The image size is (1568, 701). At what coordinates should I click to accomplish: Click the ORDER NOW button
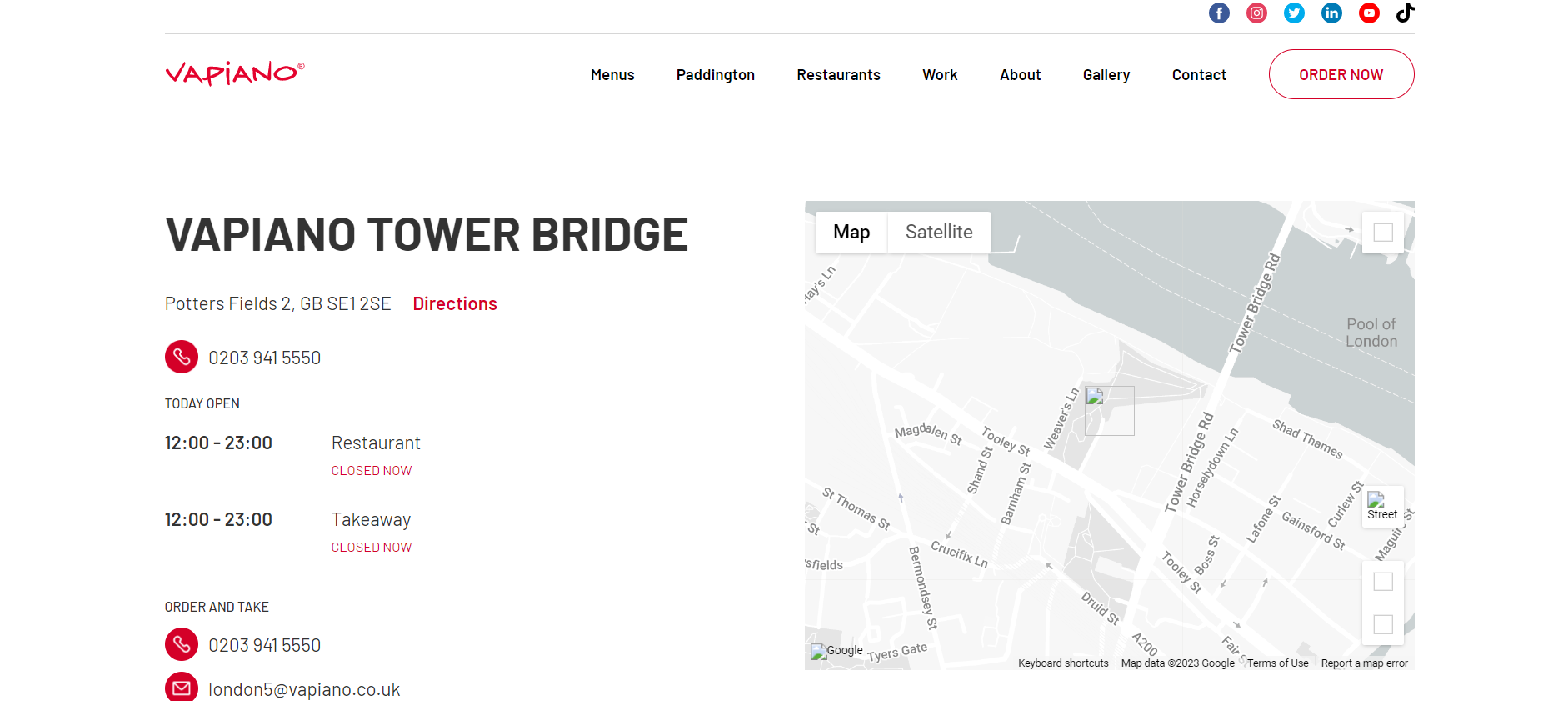pos(1341,74)
